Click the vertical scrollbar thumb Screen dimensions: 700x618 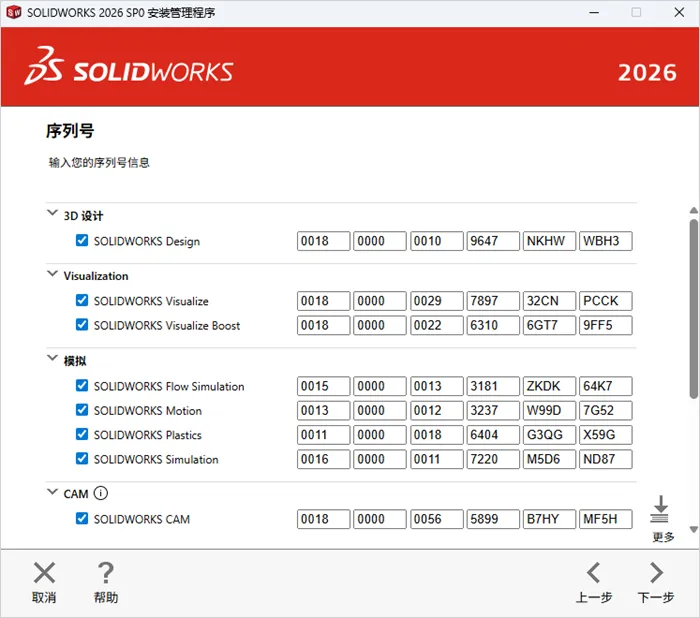coord(693,308)
